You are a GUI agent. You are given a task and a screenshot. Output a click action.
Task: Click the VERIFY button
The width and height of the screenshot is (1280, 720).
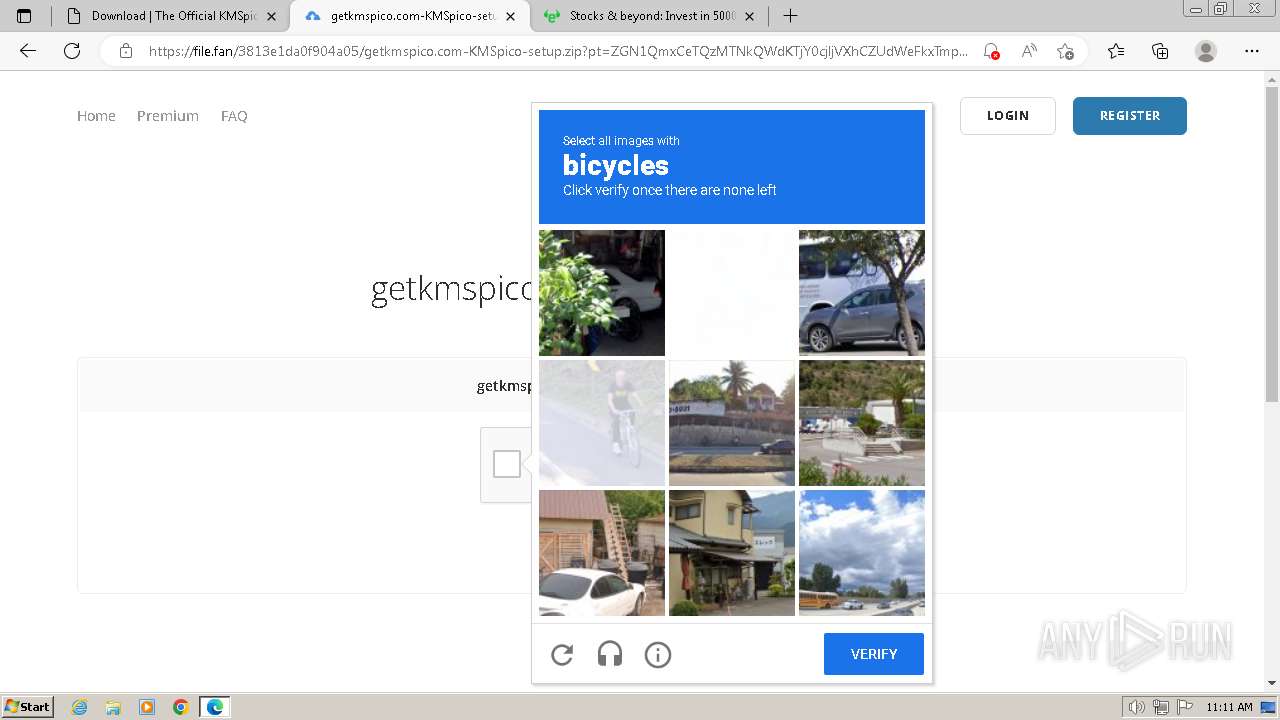click(x=874, y=654)
